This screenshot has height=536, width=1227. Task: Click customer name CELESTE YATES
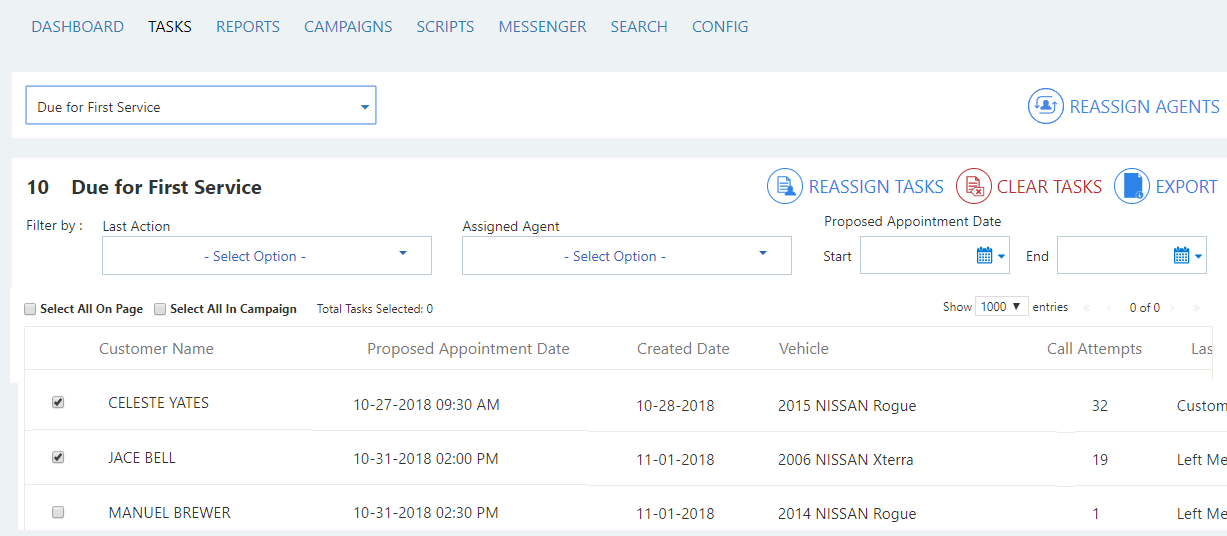click(158, 403)
